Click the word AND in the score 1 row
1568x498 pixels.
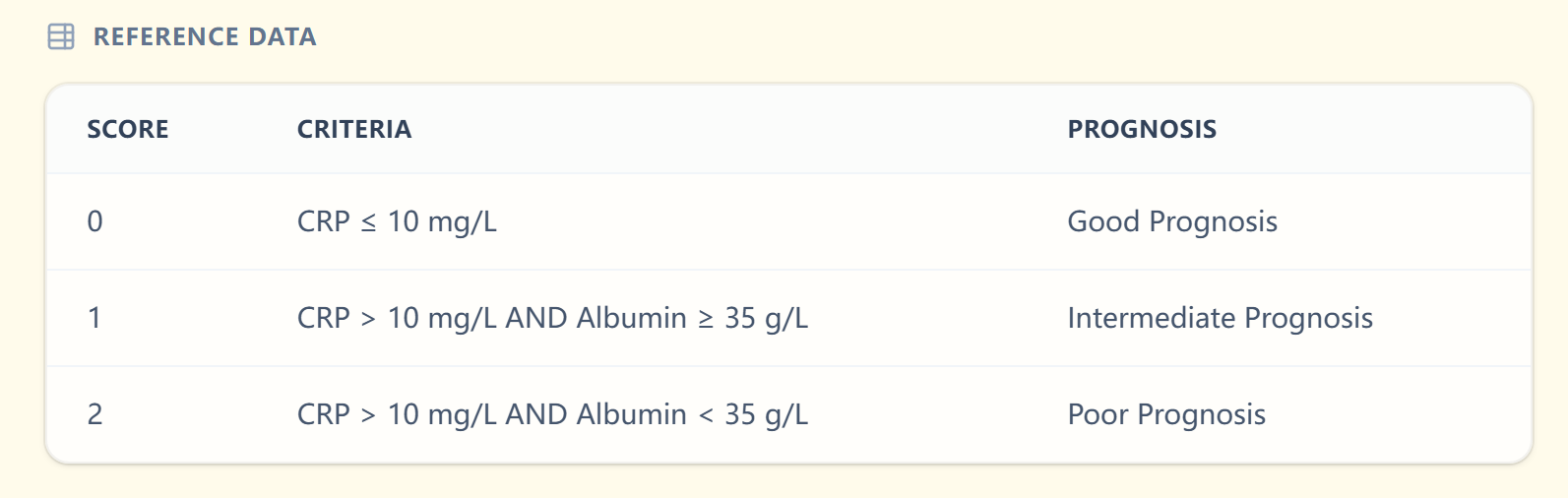[x=535, y=318]
